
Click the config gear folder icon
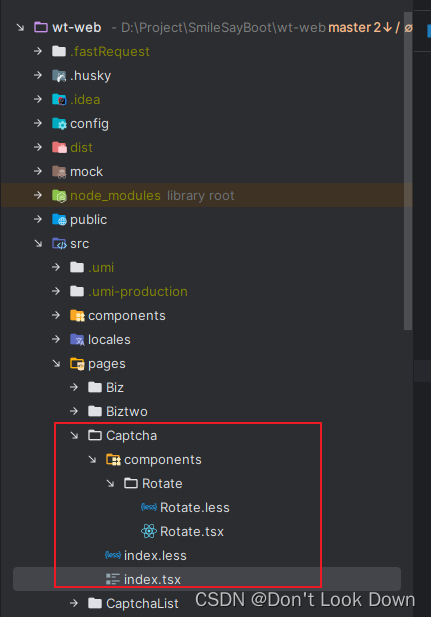[x=59, y=124]
